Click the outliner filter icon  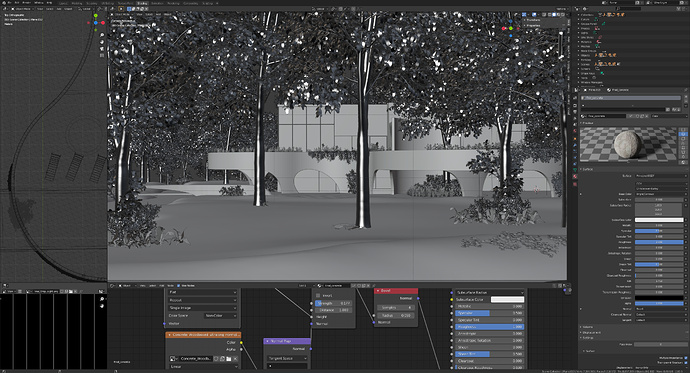click(x=679, y=9)
